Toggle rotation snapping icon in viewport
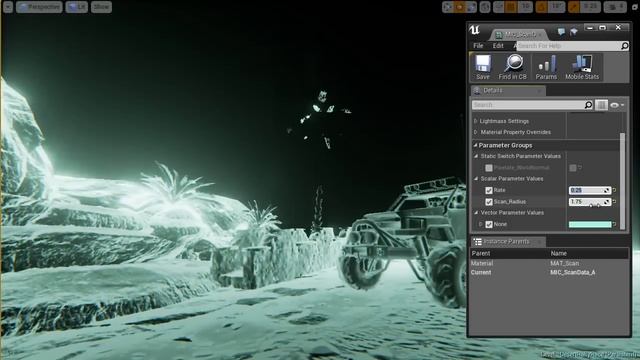Screen dimensions: 640x360 (542, 7)
